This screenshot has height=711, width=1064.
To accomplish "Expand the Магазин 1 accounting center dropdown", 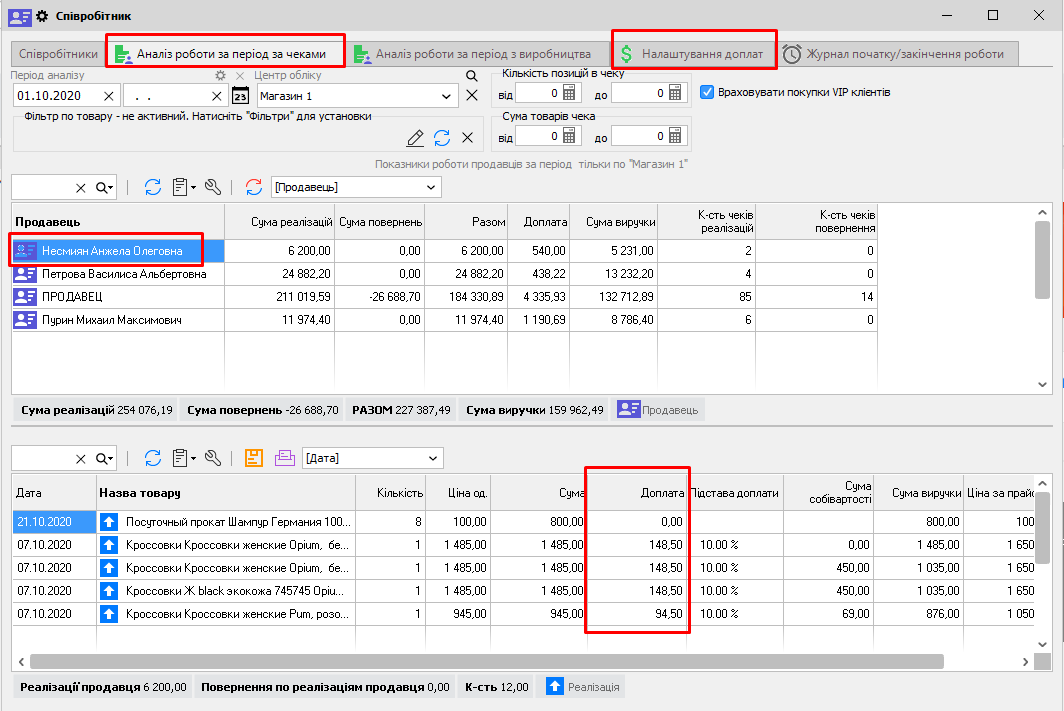I will pyautogui.click(x=446, y=96).
